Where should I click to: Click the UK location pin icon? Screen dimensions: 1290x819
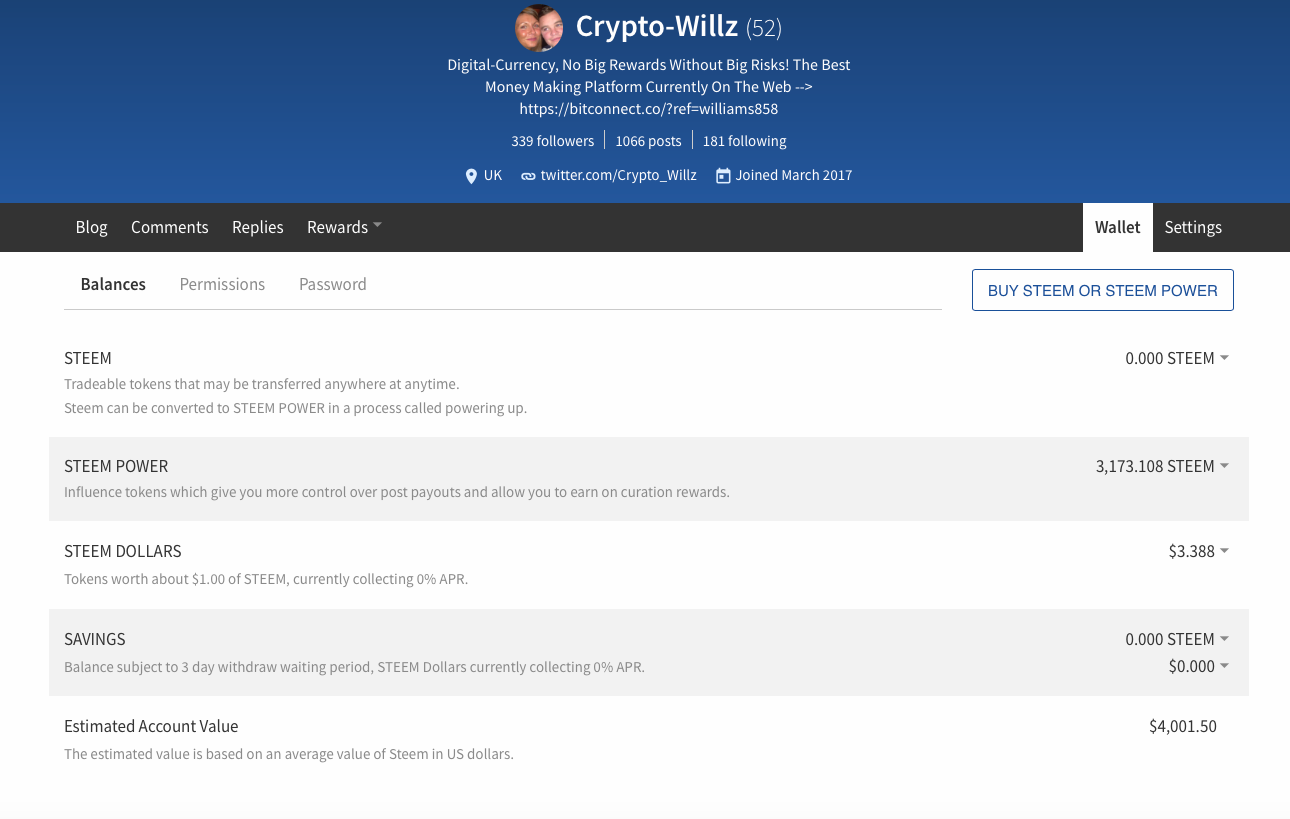pyautogui.click(x=471, y=176)
